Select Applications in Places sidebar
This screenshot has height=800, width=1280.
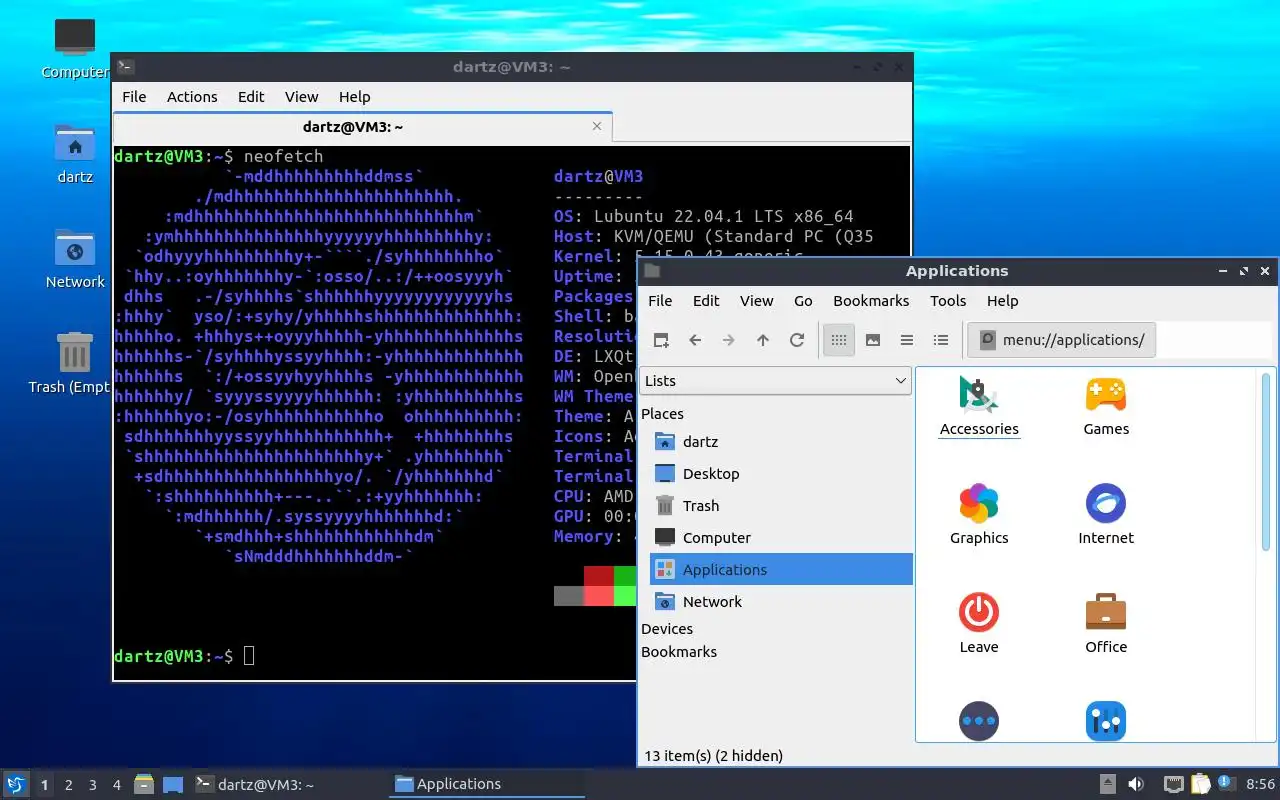tap(781, 569)
